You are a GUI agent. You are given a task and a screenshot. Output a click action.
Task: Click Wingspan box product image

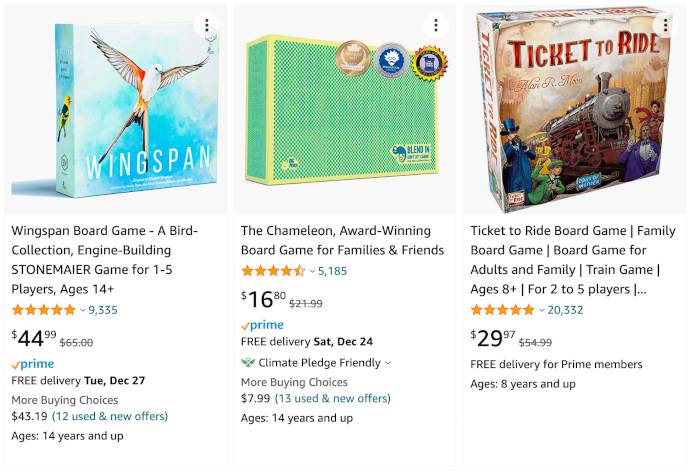(115, 110)
